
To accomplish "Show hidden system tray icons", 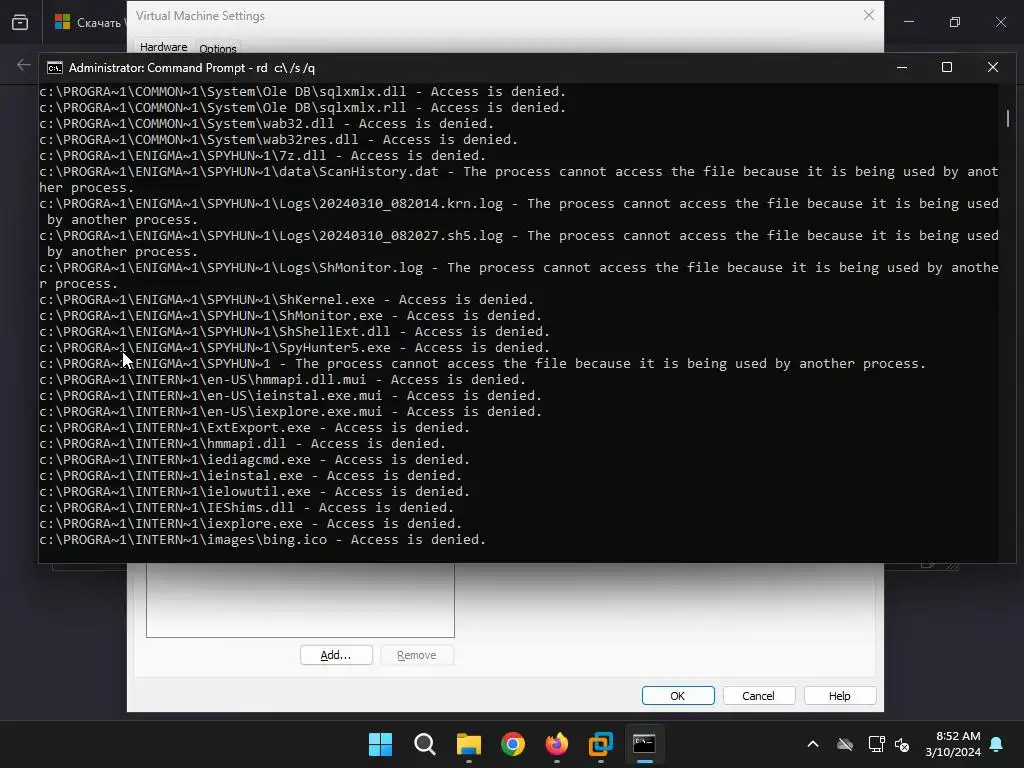I will pos(812,744).
